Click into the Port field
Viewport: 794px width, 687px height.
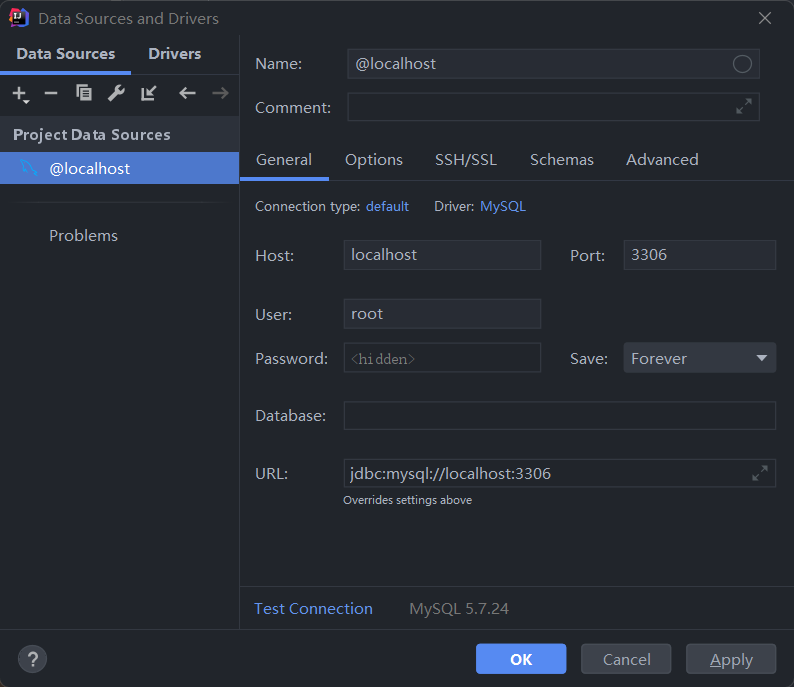point(699,255)
